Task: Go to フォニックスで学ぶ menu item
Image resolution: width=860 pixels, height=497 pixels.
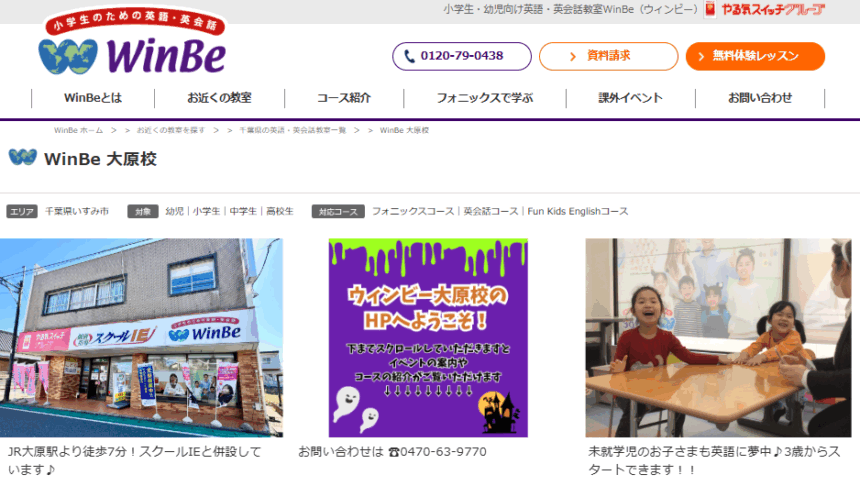Action: pos(484,98)
